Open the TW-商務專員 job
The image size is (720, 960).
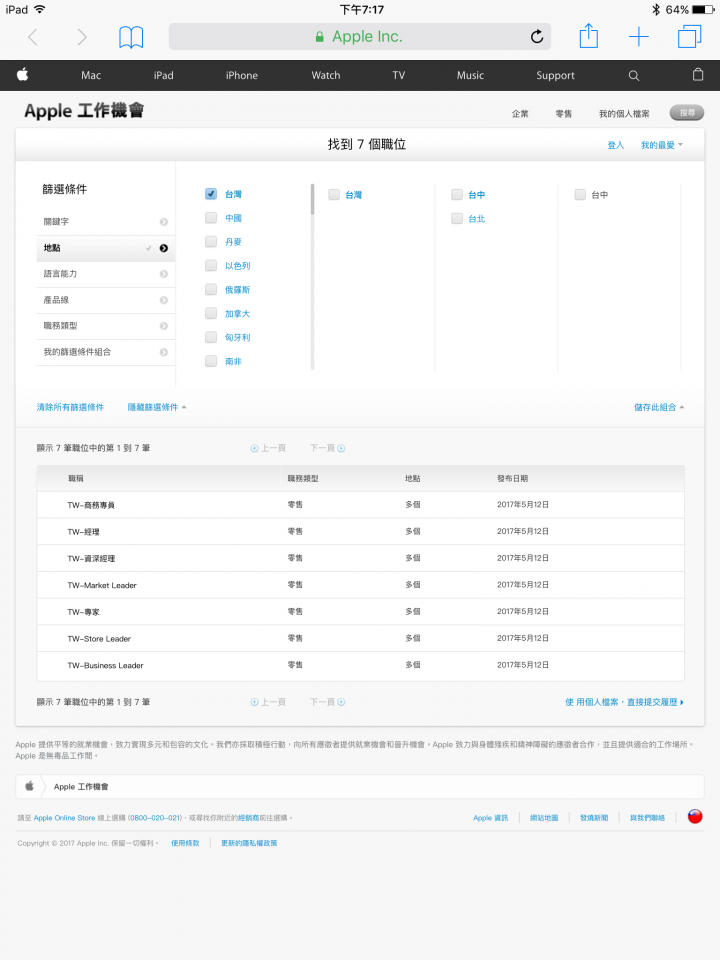(x=91, y=505)
